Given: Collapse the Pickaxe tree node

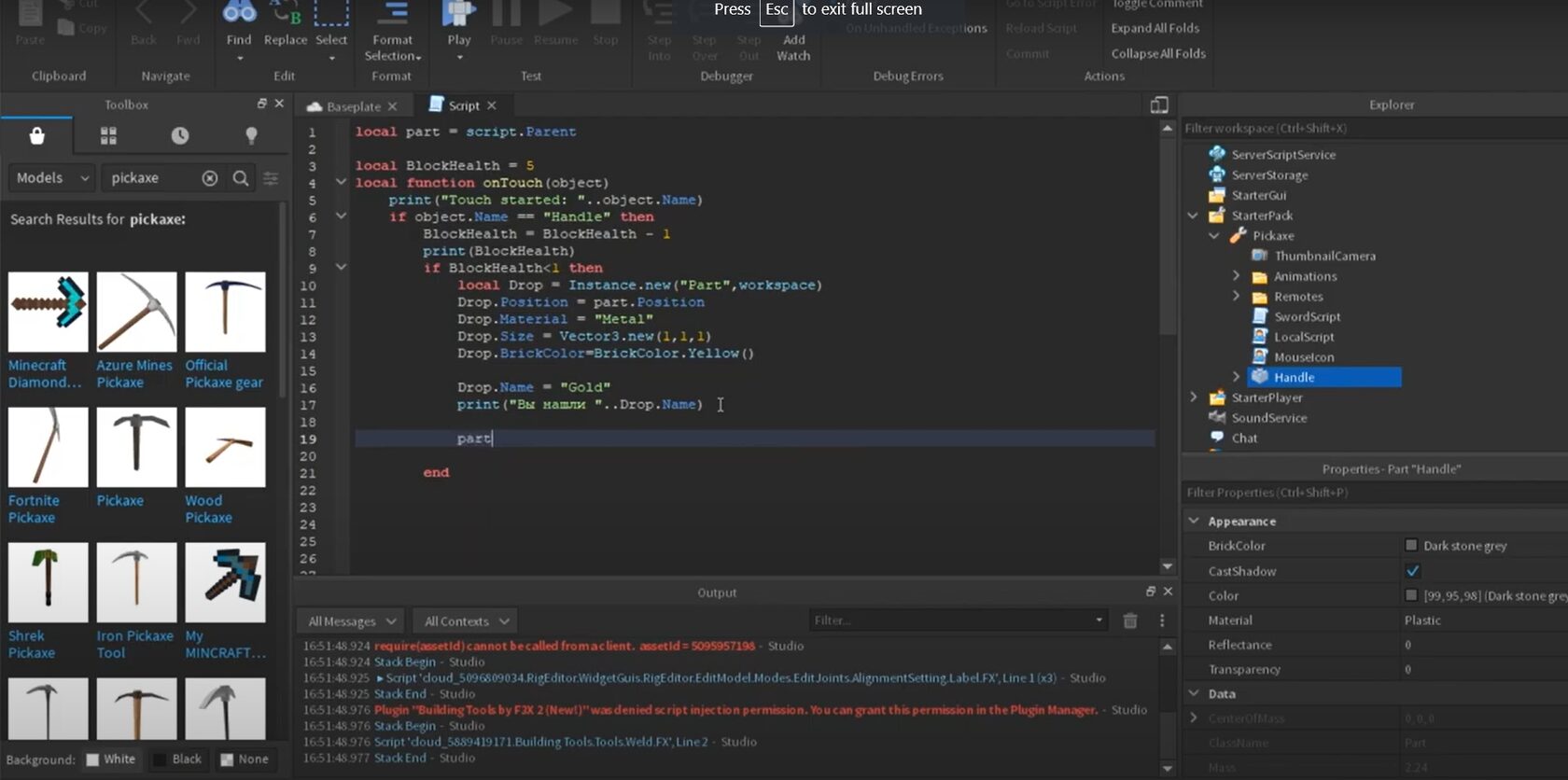Looking at the screenshot, I should [x=1214, y=236].
